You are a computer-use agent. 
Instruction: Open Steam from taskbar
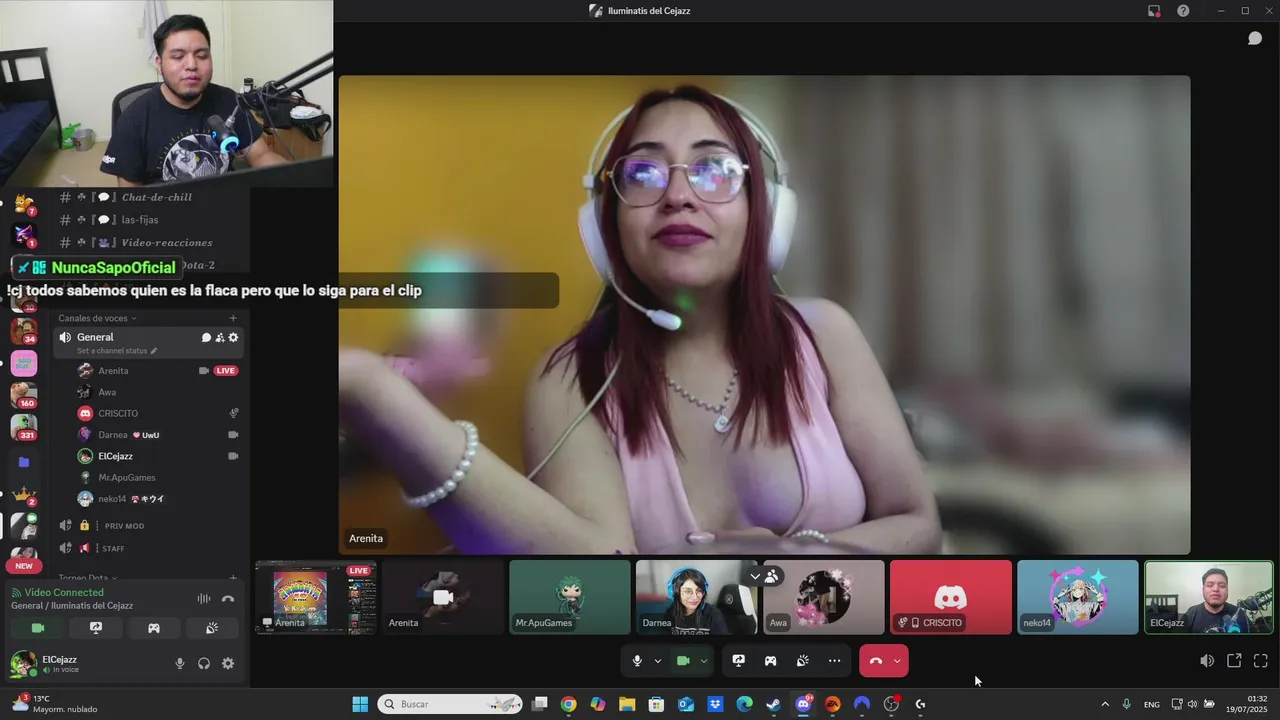(773, 704)
